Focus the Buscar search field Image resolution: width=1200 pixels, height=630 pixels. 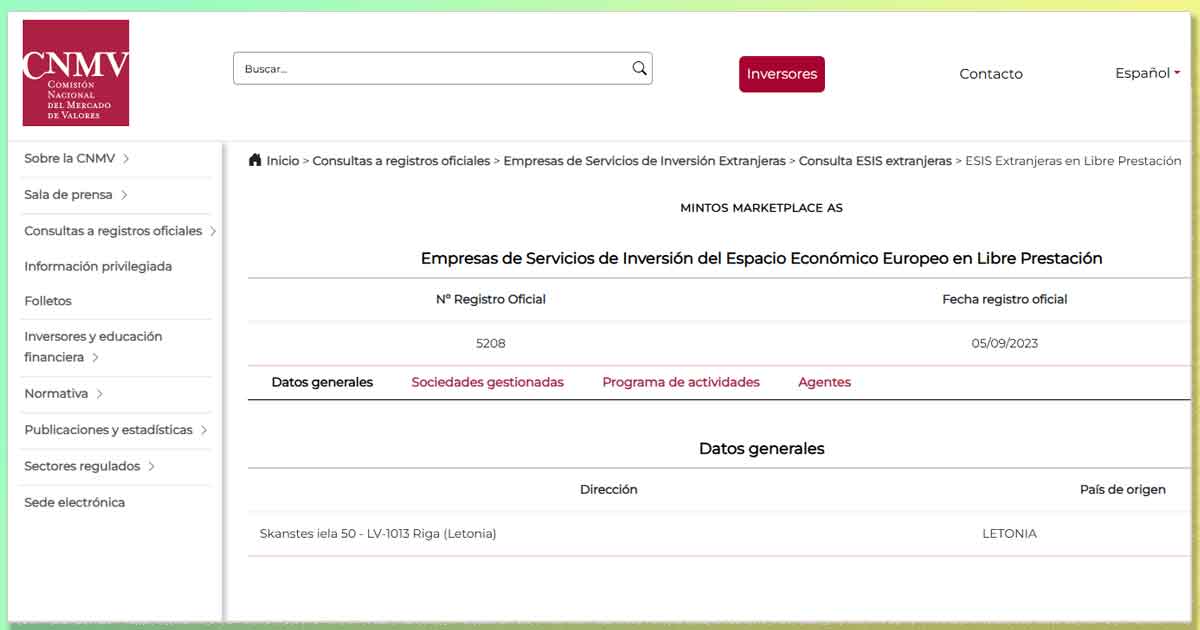(x=443, y=68)
